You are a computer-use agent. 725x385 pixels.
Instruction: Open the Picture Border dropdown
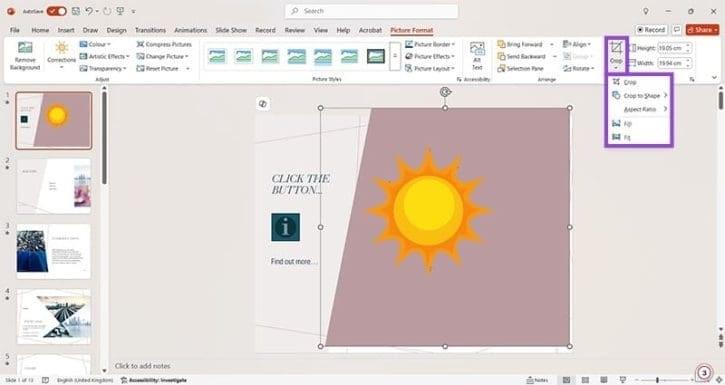pyautogui.click(x=430, y=44)
